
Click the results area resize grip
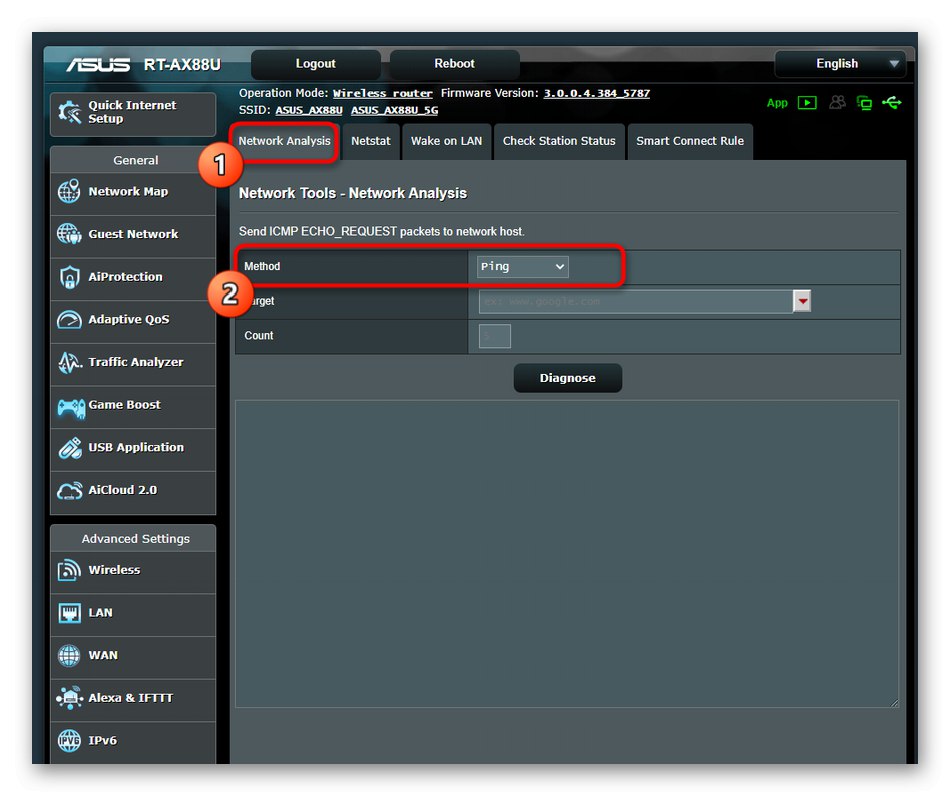coord(894,703)
